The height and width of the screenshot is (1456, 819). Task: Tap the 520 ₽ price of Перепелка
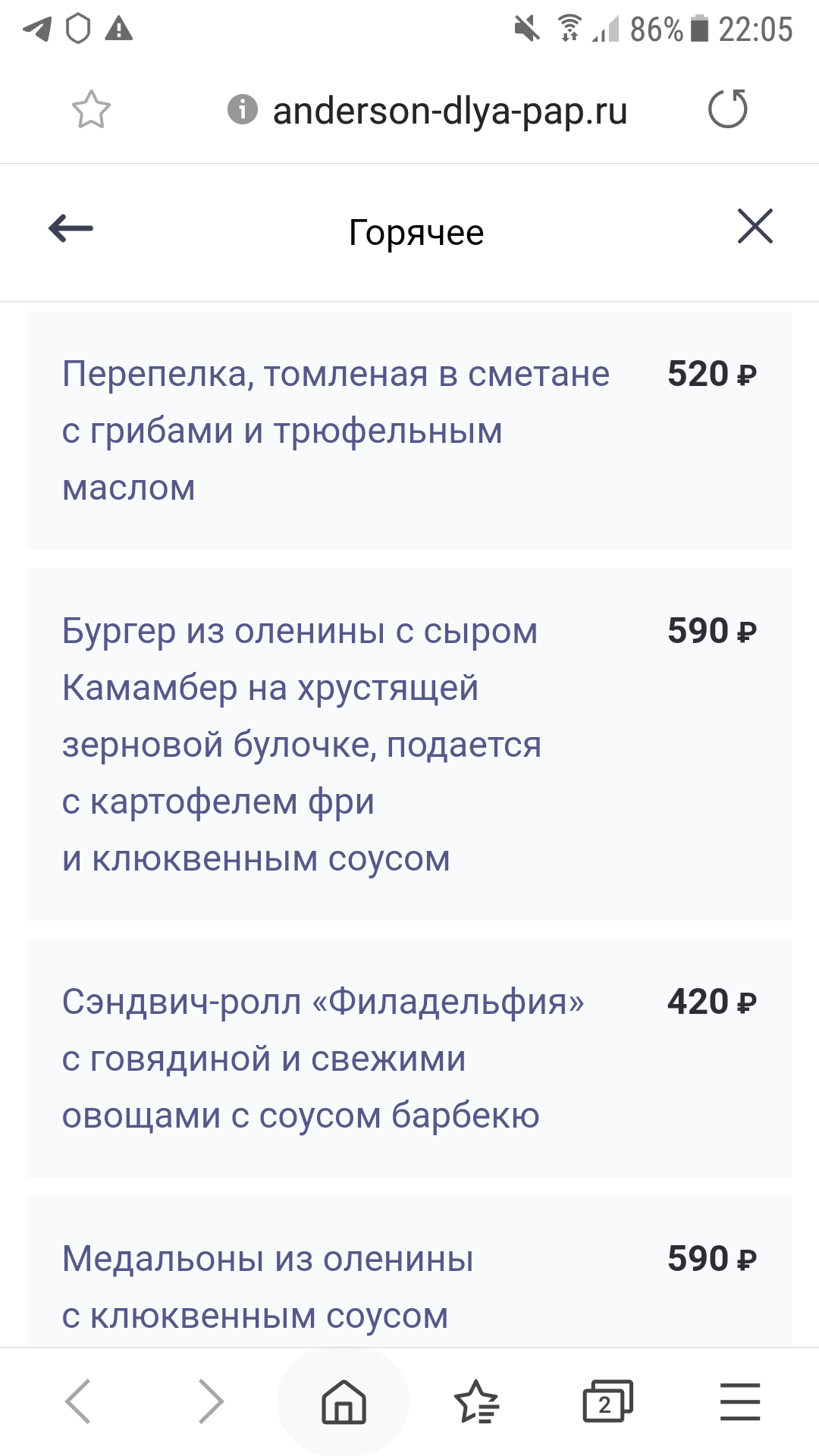pos(711,375)
